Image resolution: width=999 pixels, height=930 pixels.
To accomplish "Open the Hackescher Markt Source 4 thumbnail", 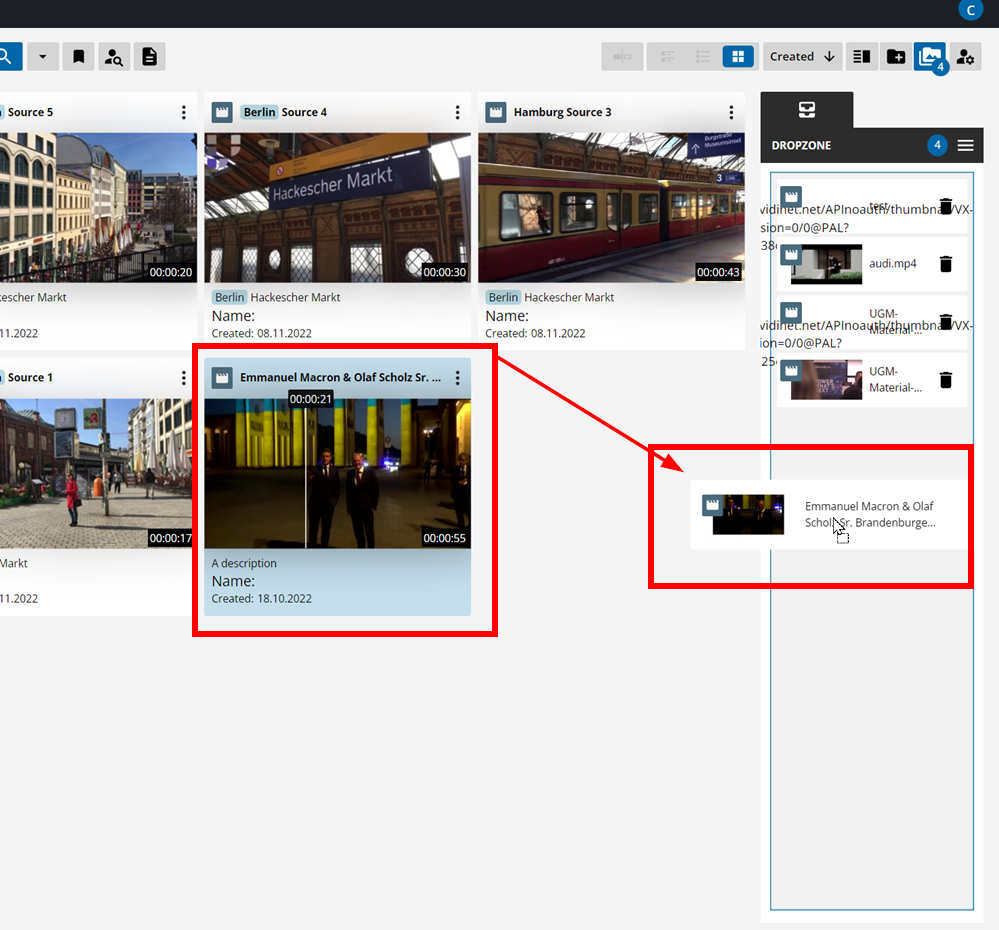I will [335, 208].
